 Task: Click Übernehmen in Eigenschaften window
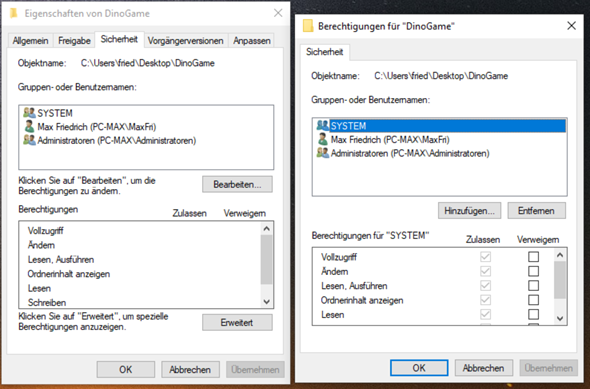click(x=255, y=369)
